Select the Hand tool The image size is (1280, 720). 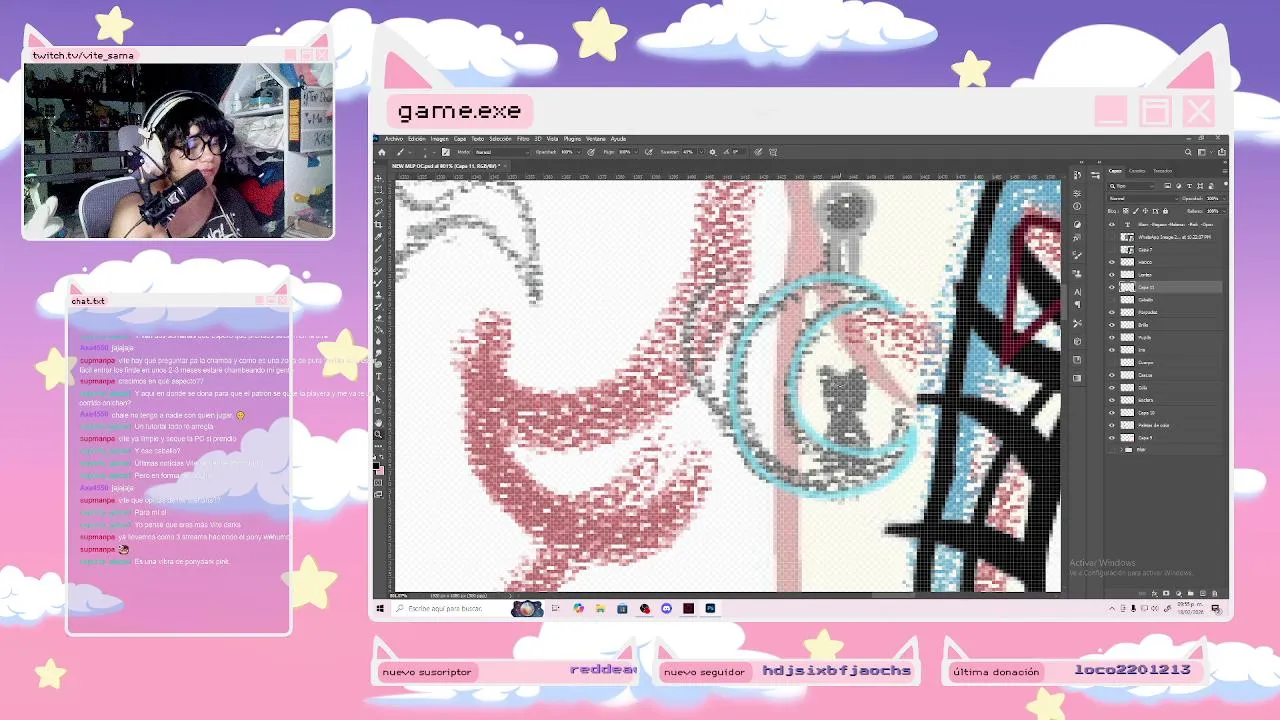click(378, 423)
